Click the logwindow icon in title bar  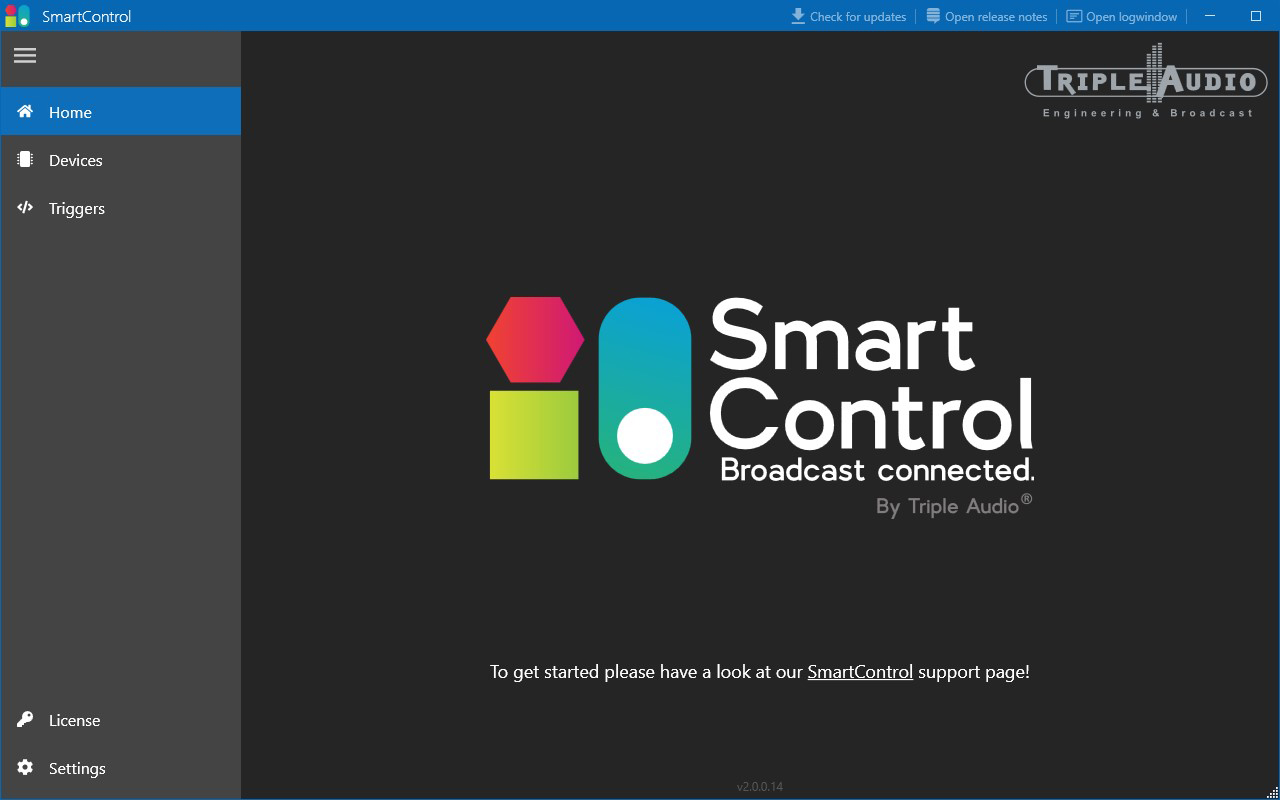pyautogui.click(x=1074, y=16)
